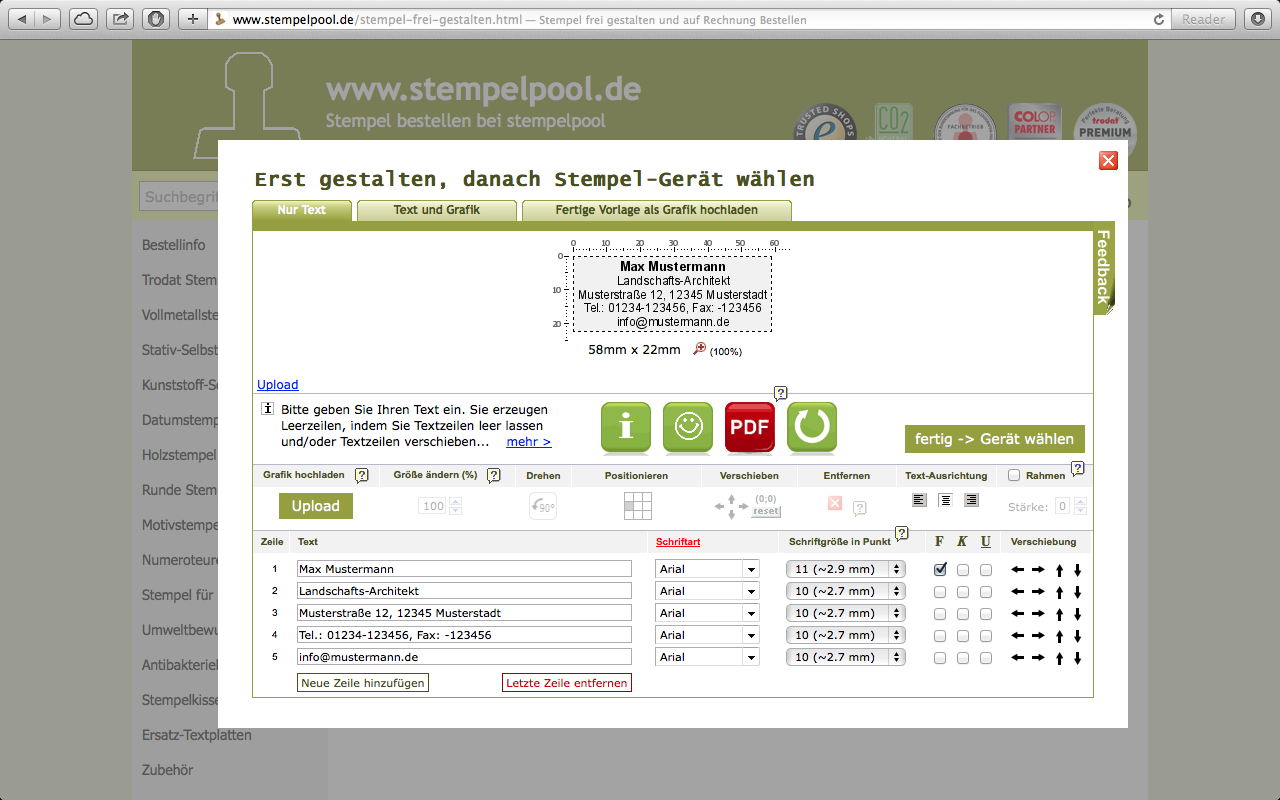Click the red PDF export icon
1280x800 pixels.
pyautogui.click(x=750, y=428)
